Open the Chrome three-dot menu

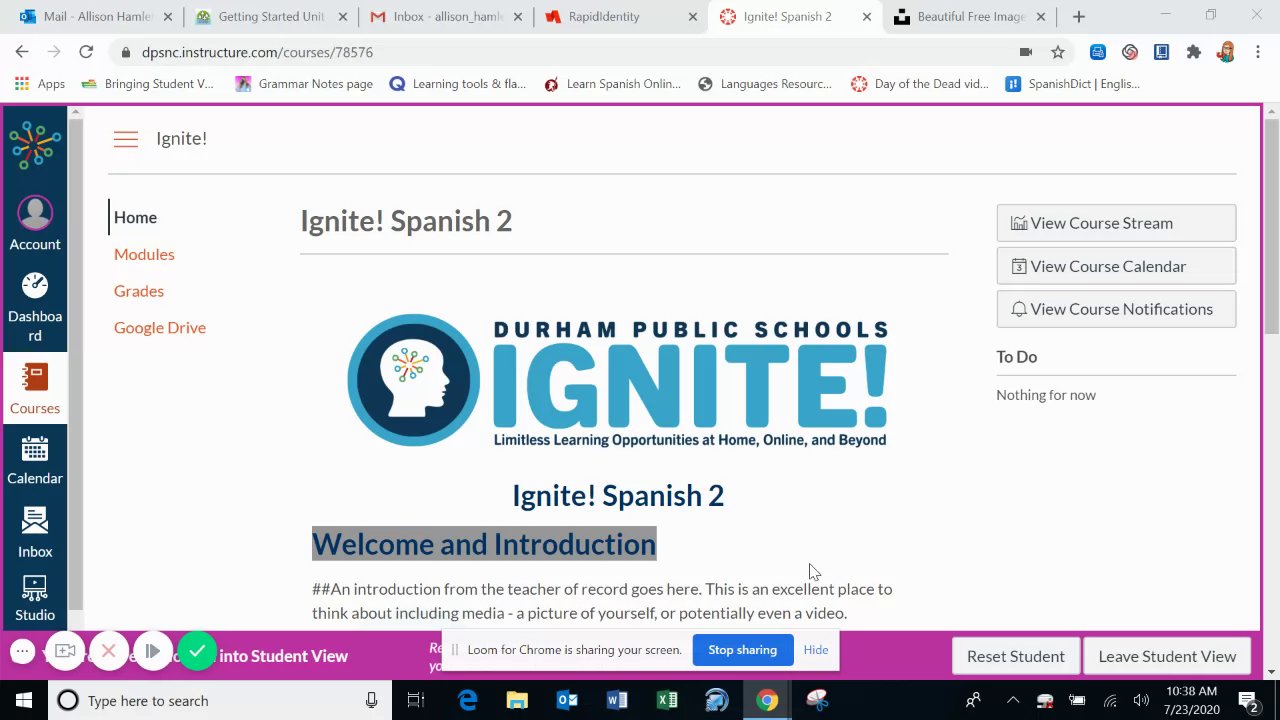click(1258, 52)
